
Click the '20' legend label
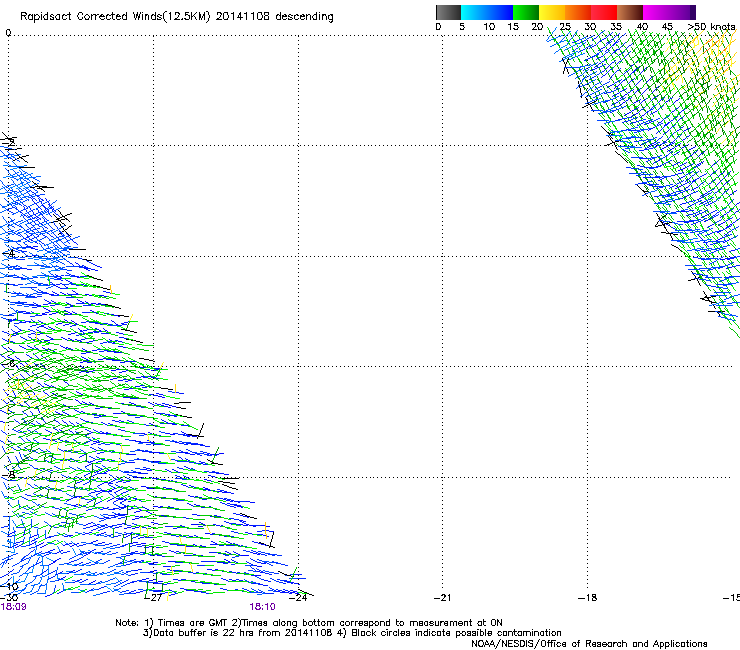pyautogui.click(x=537, y=27)
